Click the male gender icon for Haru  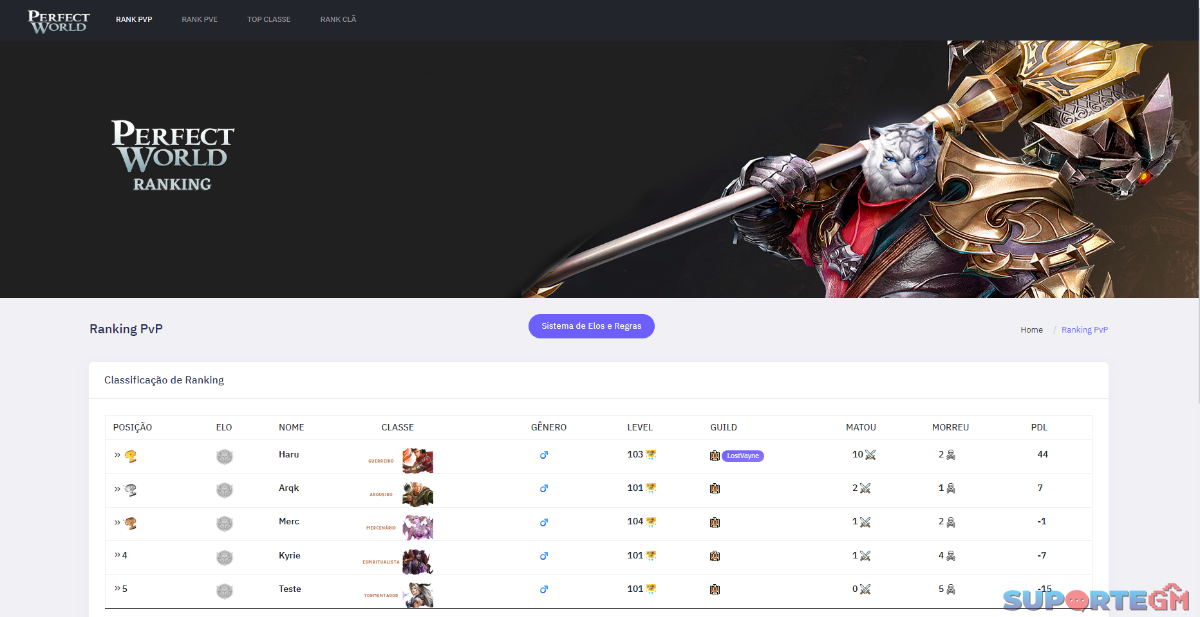[x=544, y=455]
